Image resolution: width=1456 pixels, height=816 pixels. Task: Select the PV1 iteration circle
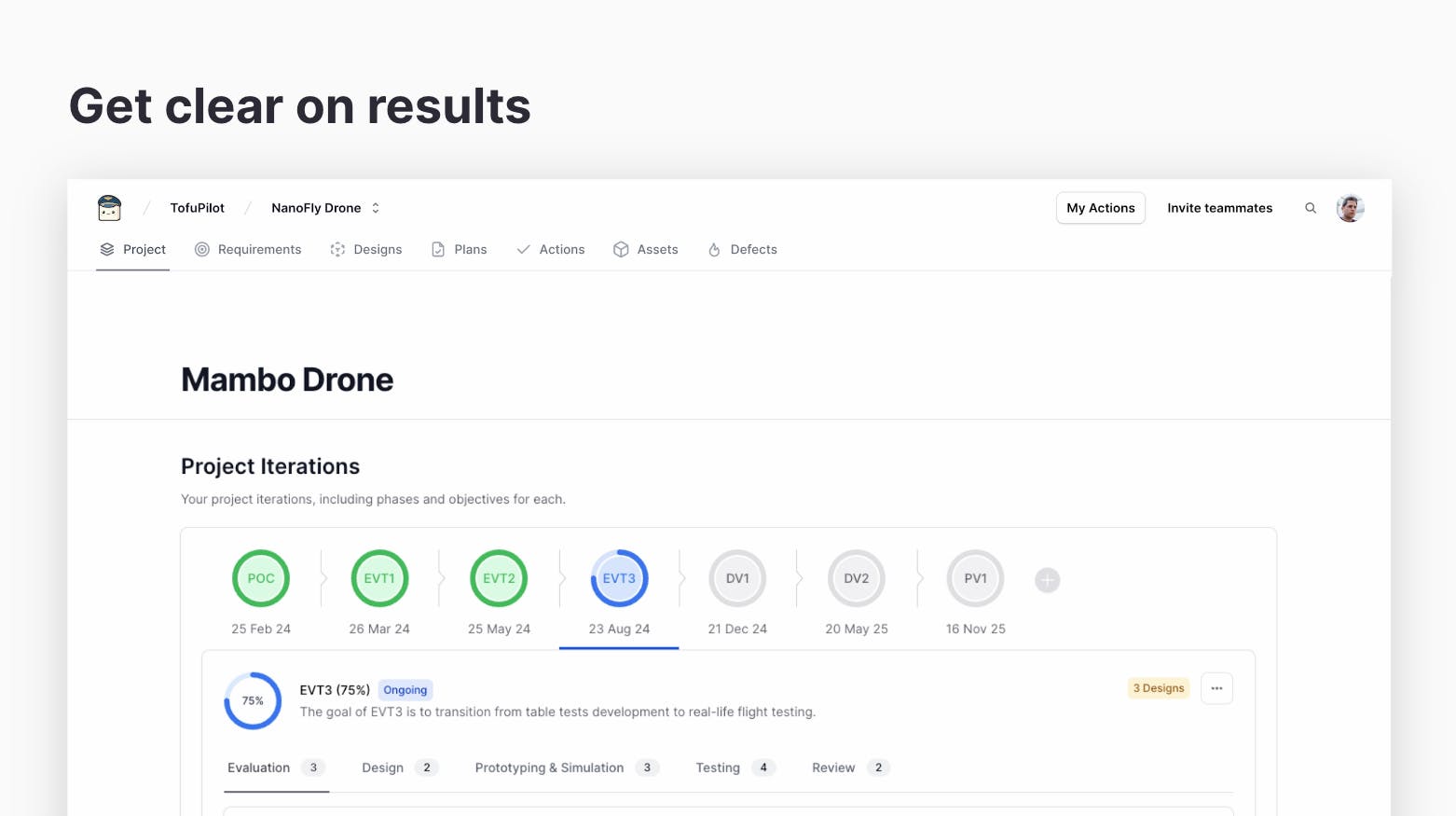click(x=976, y=578)
